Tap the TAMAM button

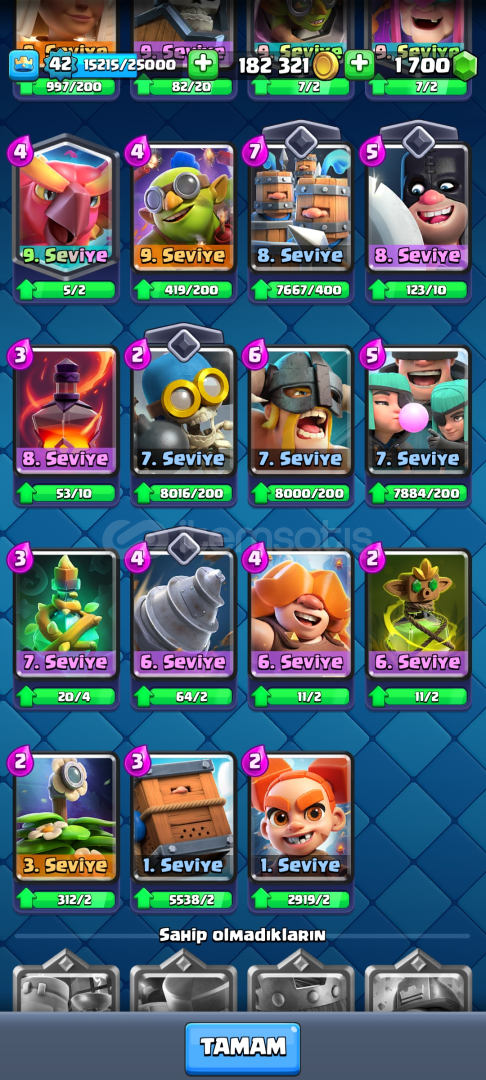(x=243, y=1048)
